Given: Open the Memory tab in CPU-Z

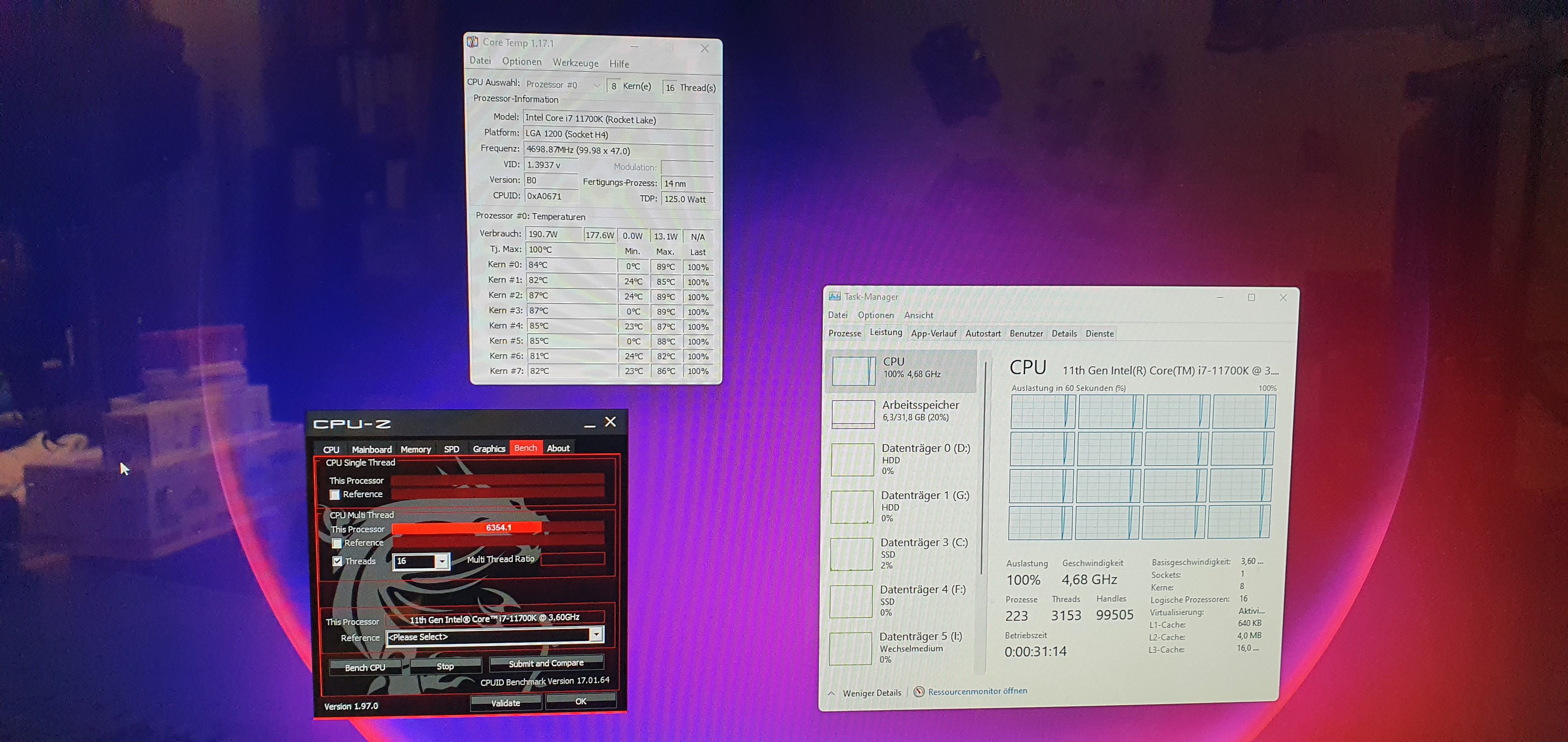Looking at the screenshot, I should pos(416,449).
